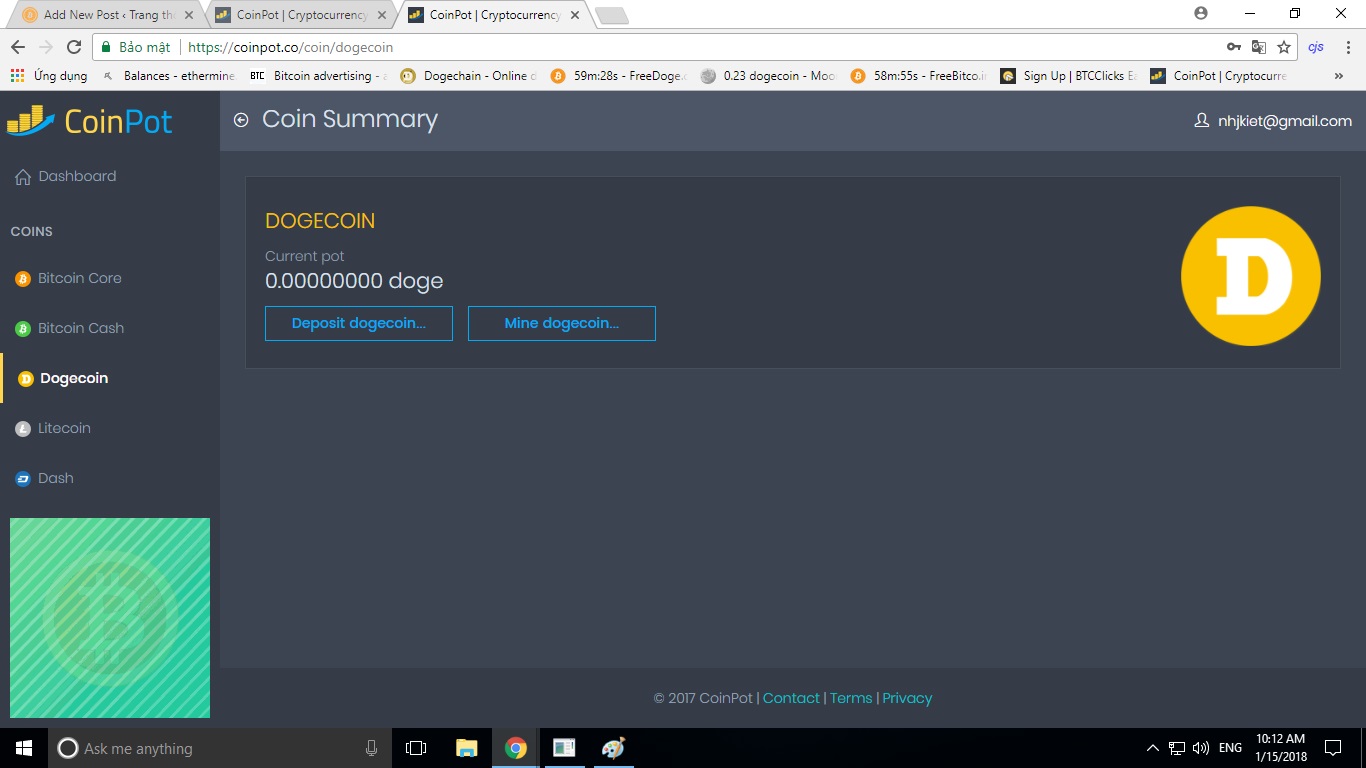Open the 0.23 dogecoin bookmark
1366x768 pixels.
click(x=769, y=76)
